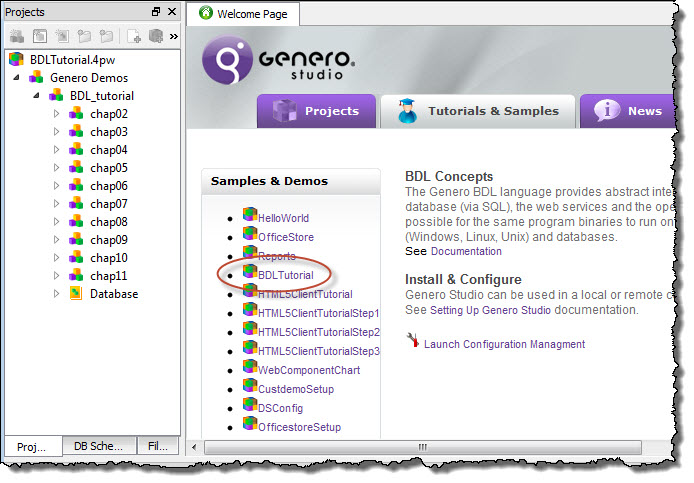The image size is (694, 483).
Task: Click the Database node icon in tree
Action: tap(76, 294)
